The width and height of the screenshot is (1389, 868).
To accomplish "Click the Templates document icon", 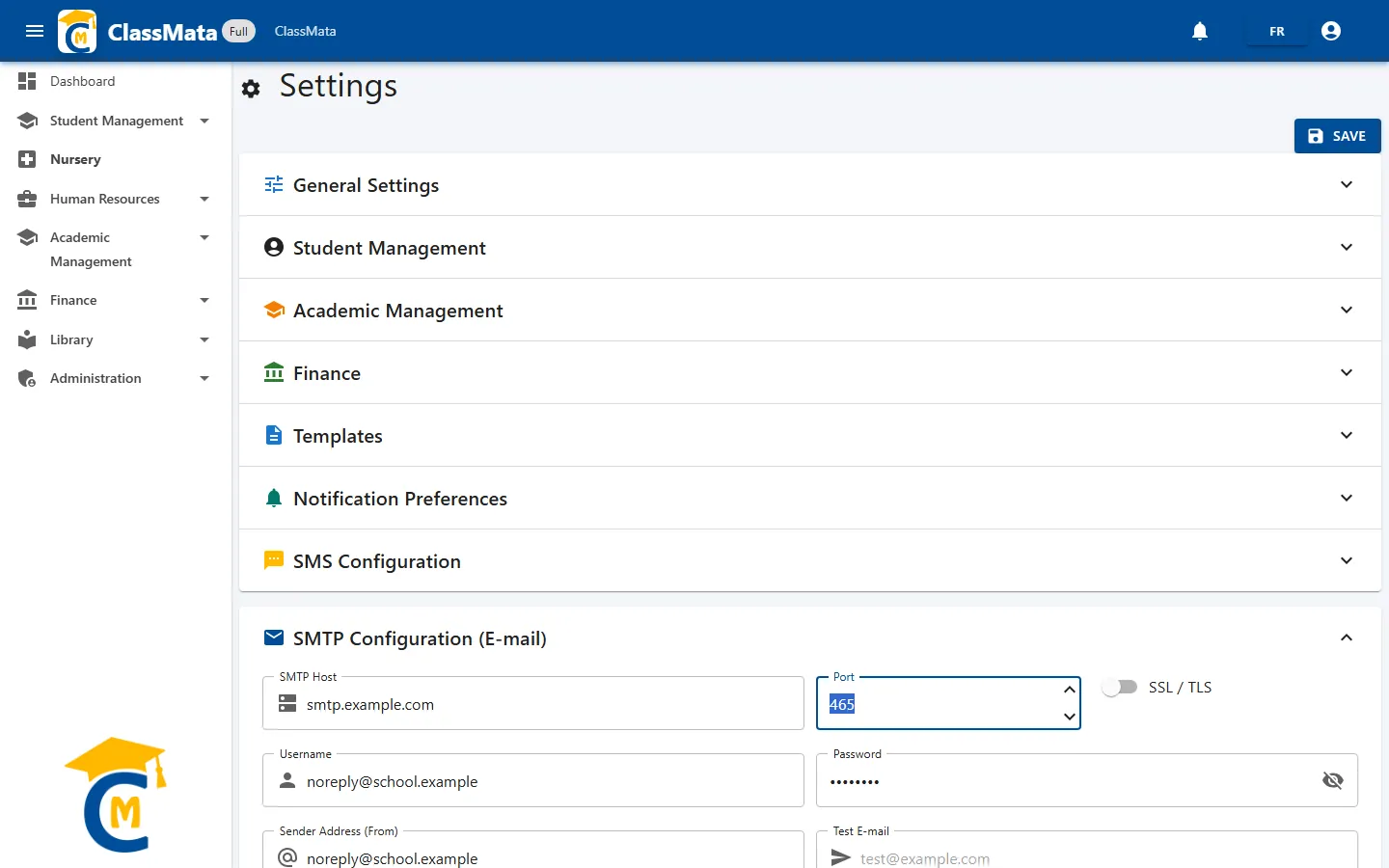I will (274, 435).
